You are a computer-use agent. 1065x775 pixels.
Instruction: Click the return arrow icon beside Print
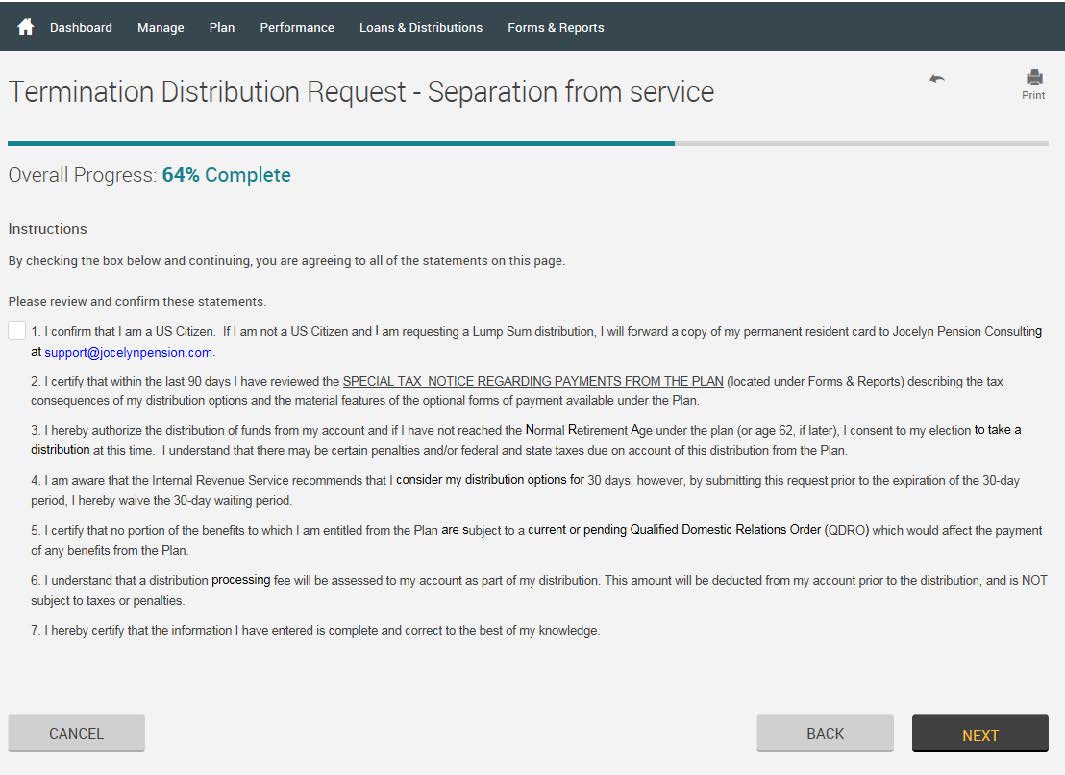(937, 79)
